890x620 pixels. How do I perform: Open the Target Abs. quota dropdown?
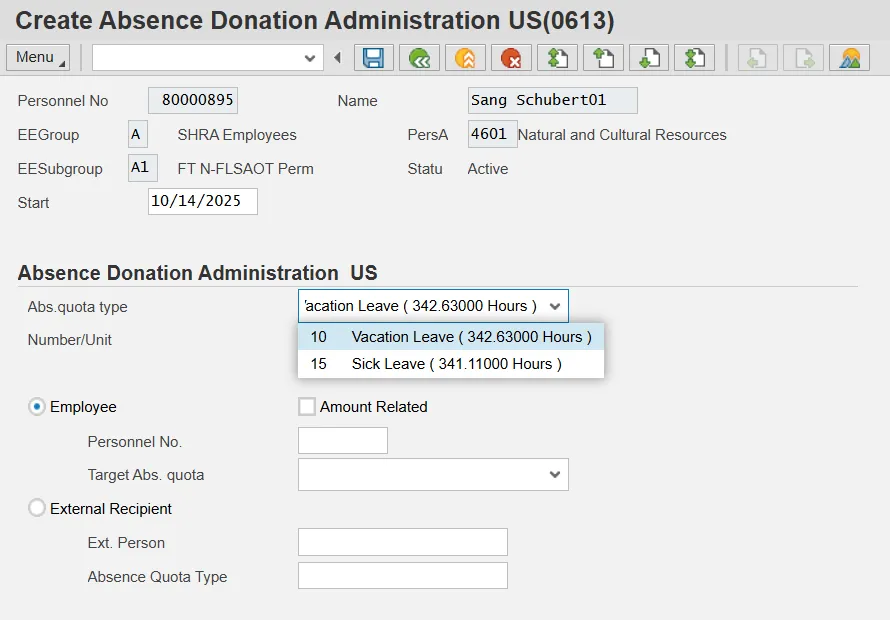click(x=555, y=475)
